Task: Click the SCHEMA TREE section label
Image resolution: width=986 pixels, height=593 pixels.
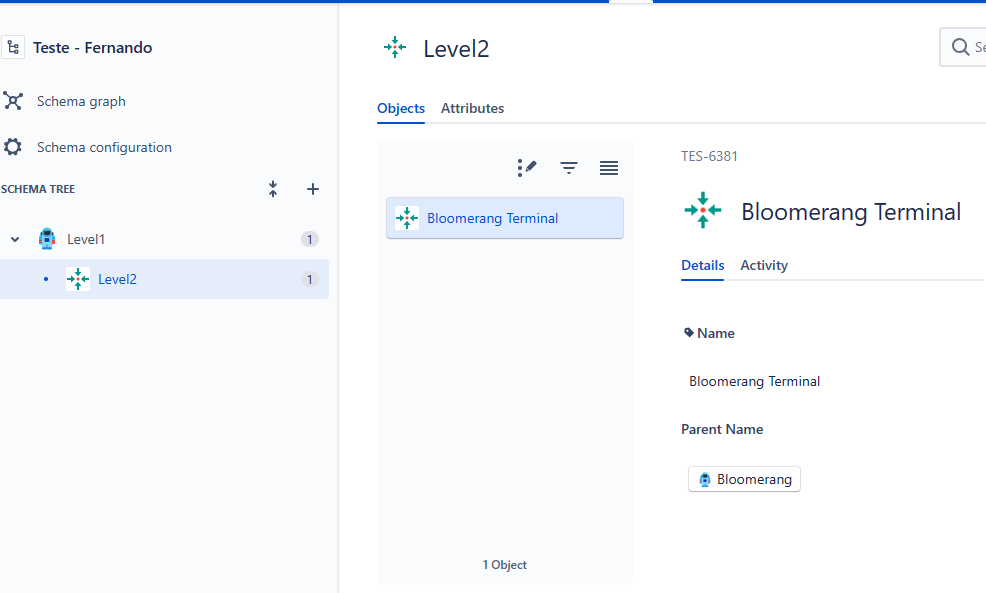Action: tap(38, 189)
